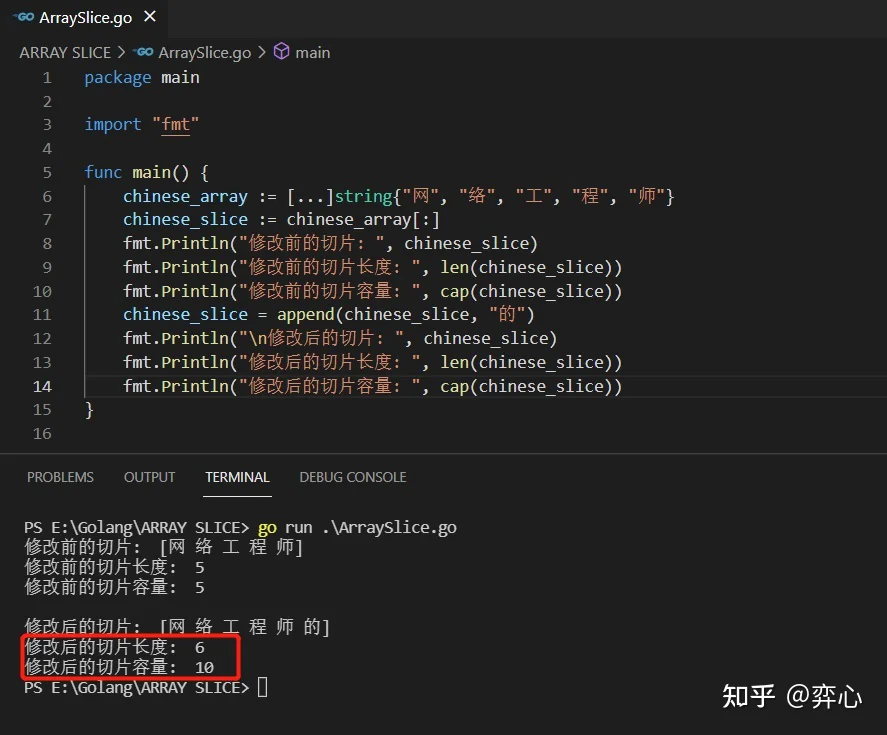Select the TERMINAL panel tab
The height and width of the screenshot is (735, 887).
[x=237, y=477]
